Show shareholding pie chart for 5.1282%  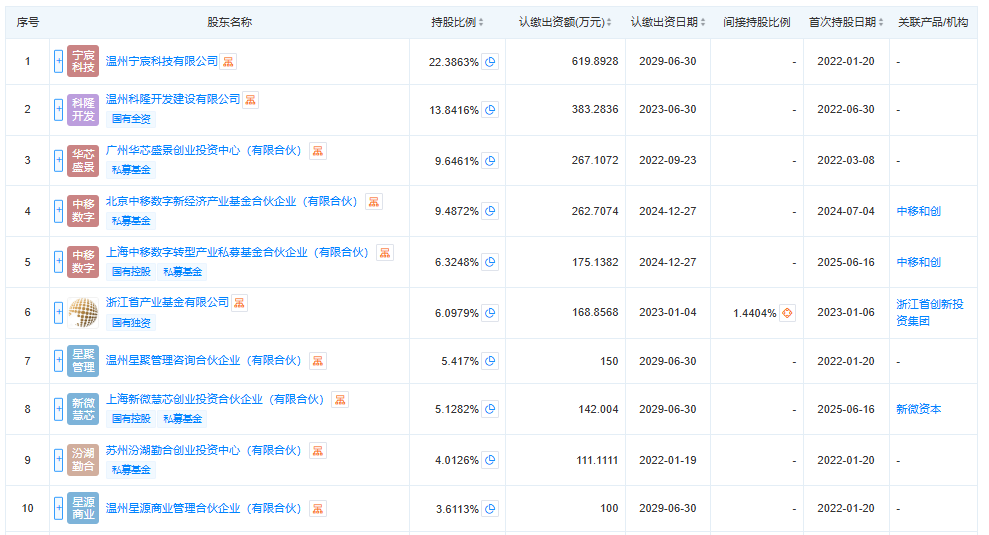(490, 409)
